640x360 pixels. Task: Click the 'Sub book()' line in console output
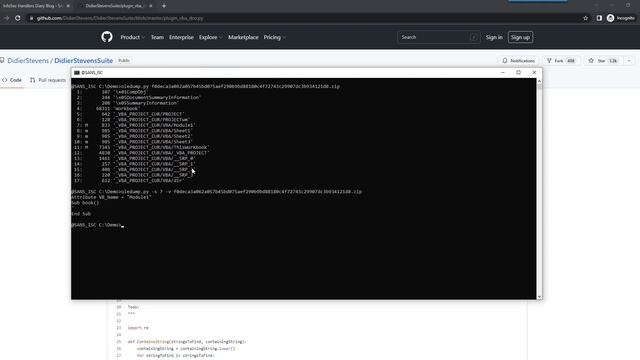click(85, 203)
